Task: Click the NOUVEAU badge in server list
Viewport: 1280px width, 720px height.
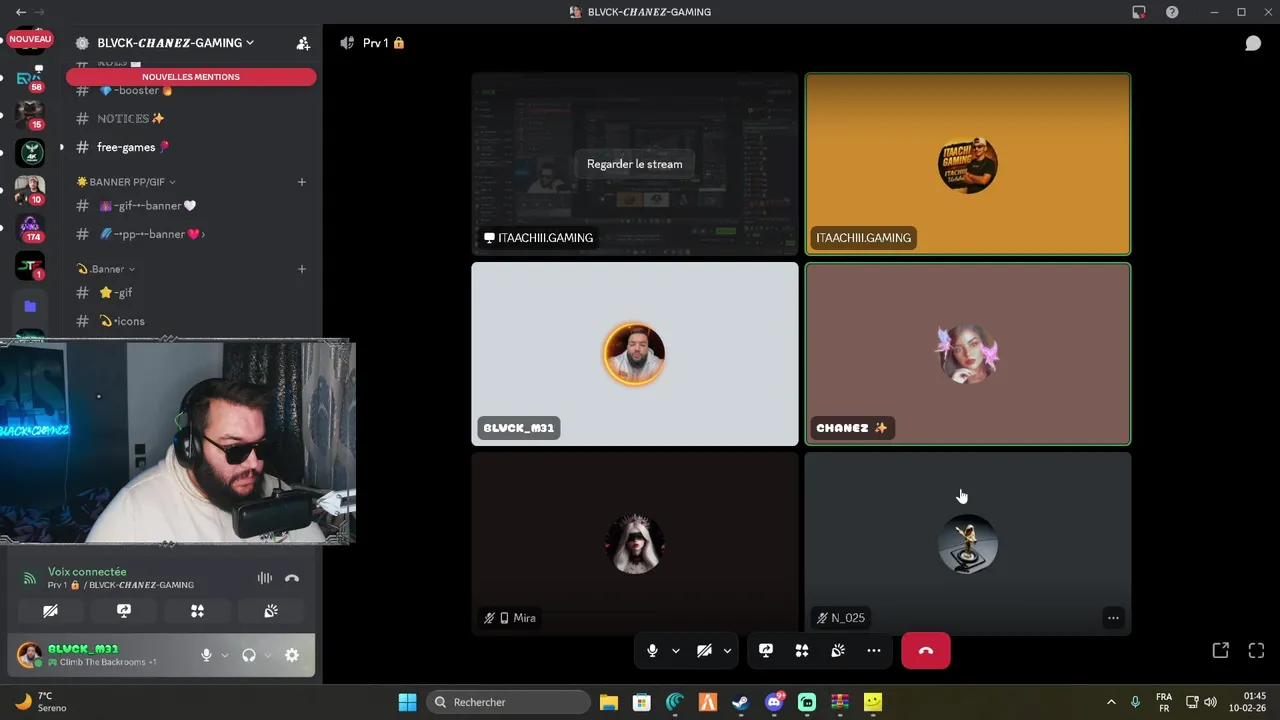Action: [30, 39]
